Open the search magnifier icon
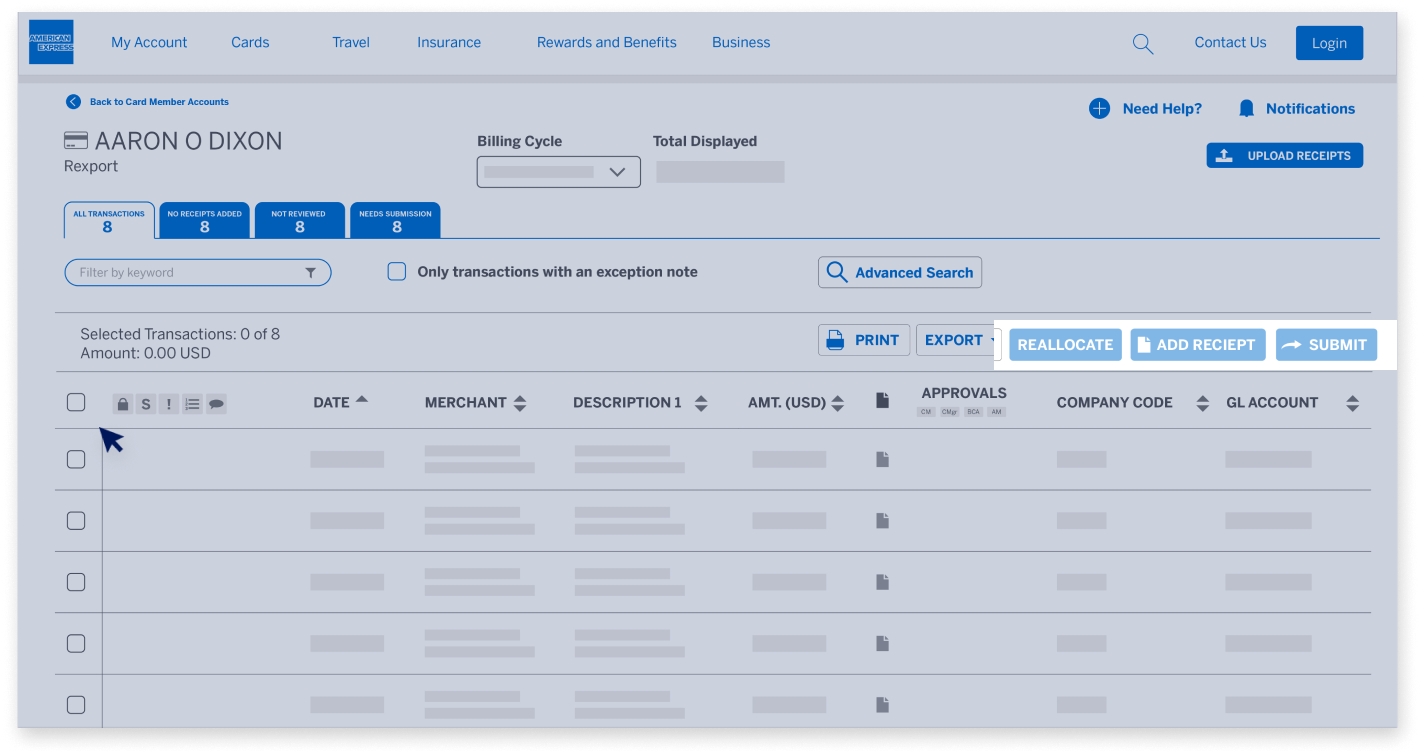The image size is (1421, 751). (1142, 43)
